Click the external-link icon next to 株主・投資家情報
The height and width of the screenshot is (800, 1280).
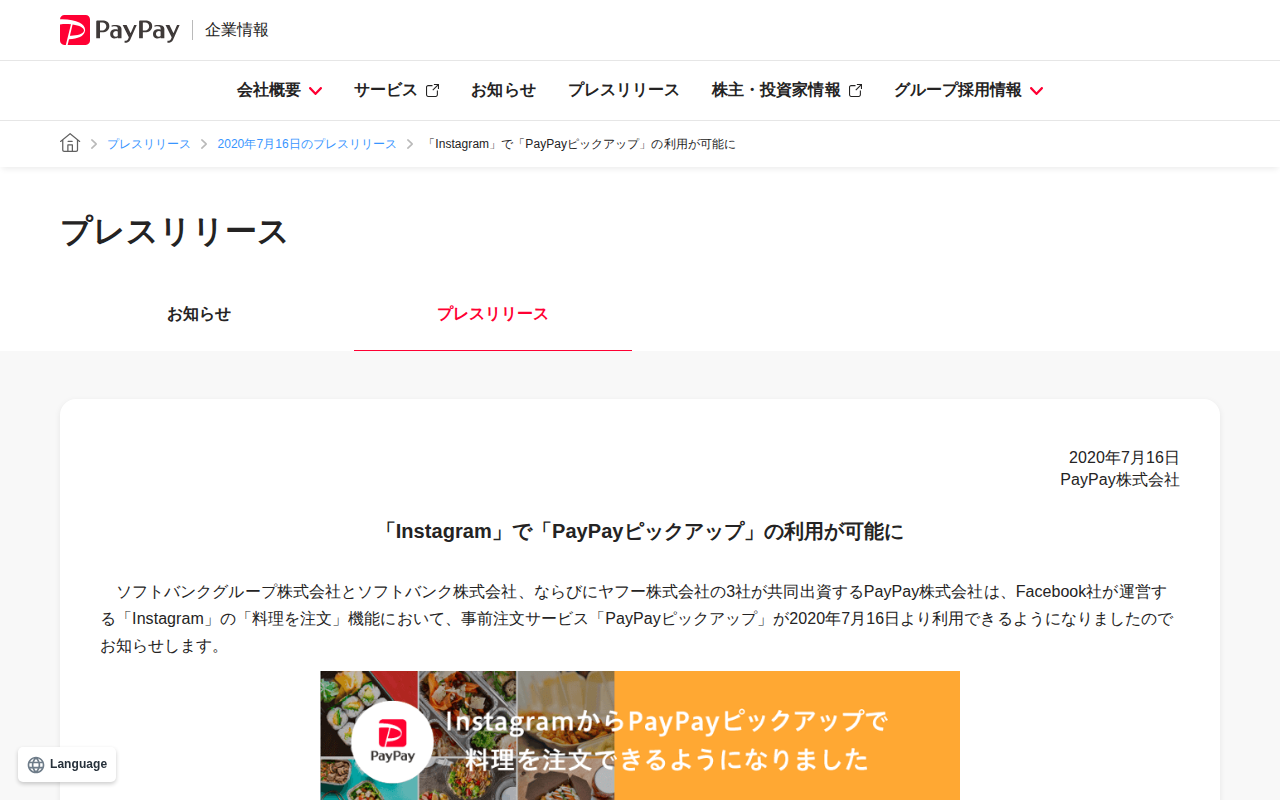tap(855, 91)
